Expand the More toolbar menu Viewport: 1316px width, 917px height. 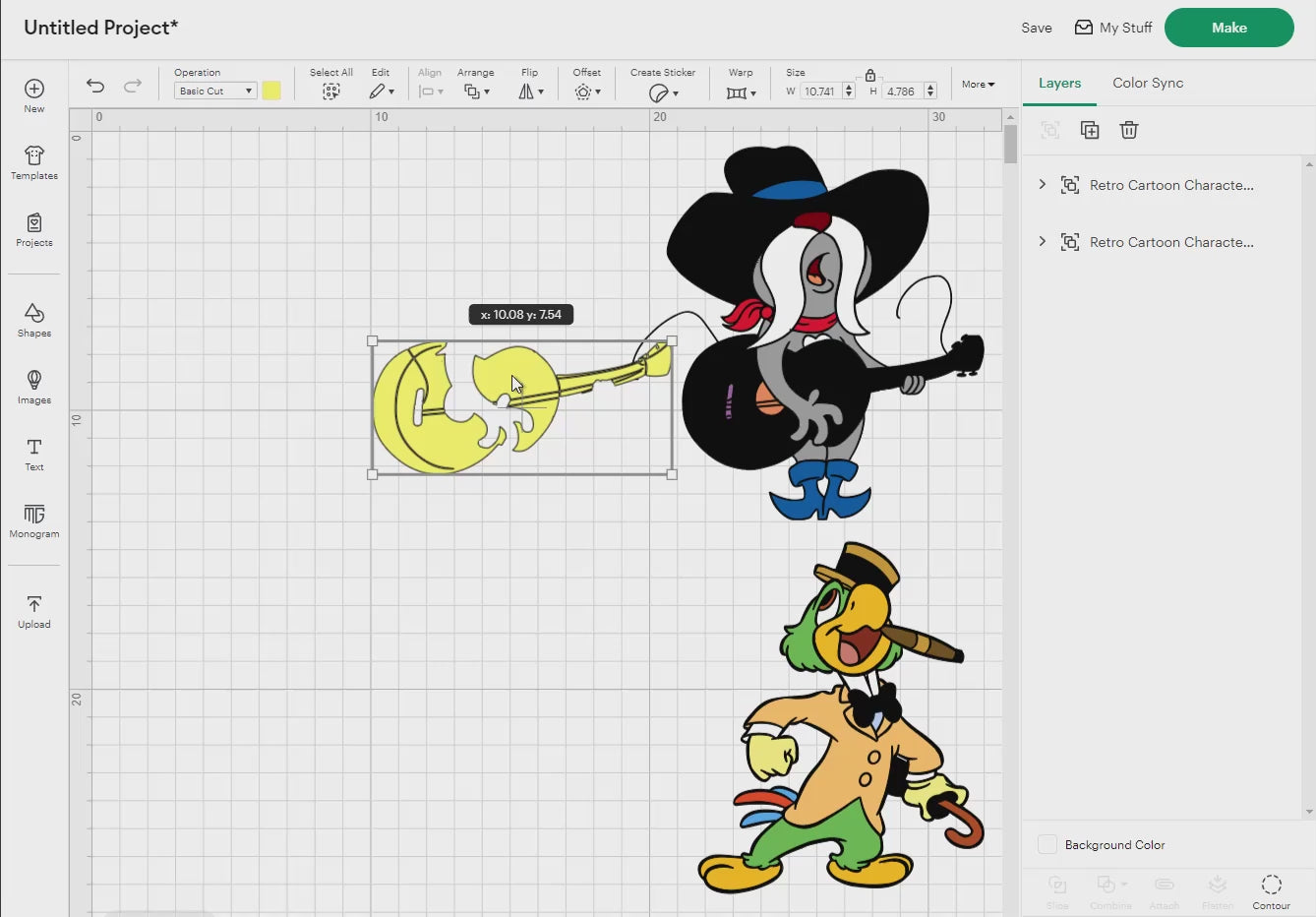tap(978, 85)
